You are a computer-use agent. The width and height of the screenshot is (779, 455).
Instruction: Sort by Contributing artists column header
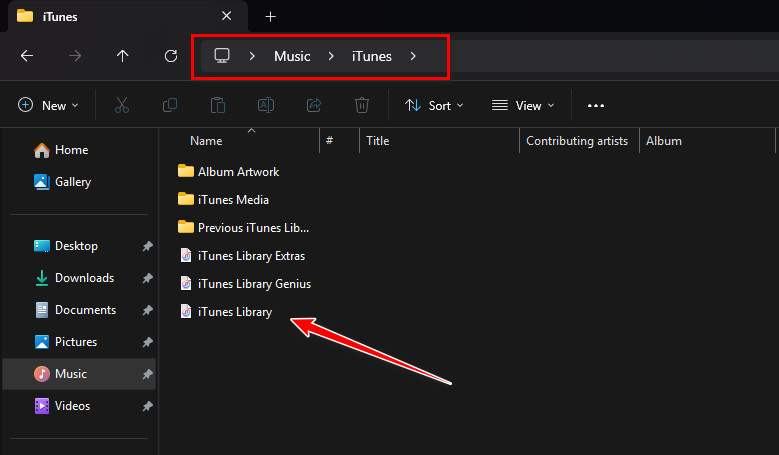coord(577,141)
